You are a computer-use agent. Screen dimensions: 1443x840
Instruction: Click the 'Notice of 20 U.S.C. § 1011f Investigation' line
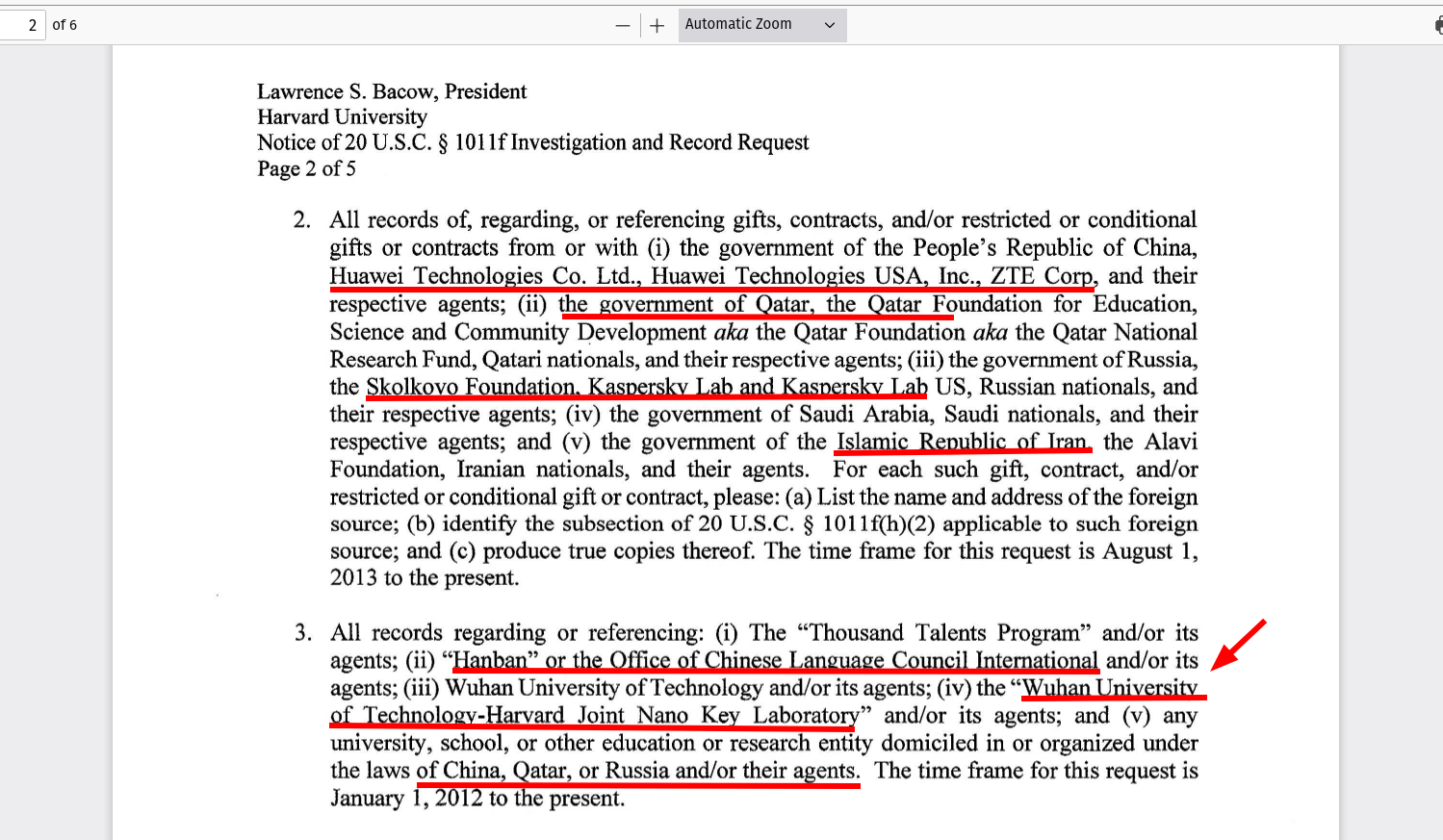532,142
